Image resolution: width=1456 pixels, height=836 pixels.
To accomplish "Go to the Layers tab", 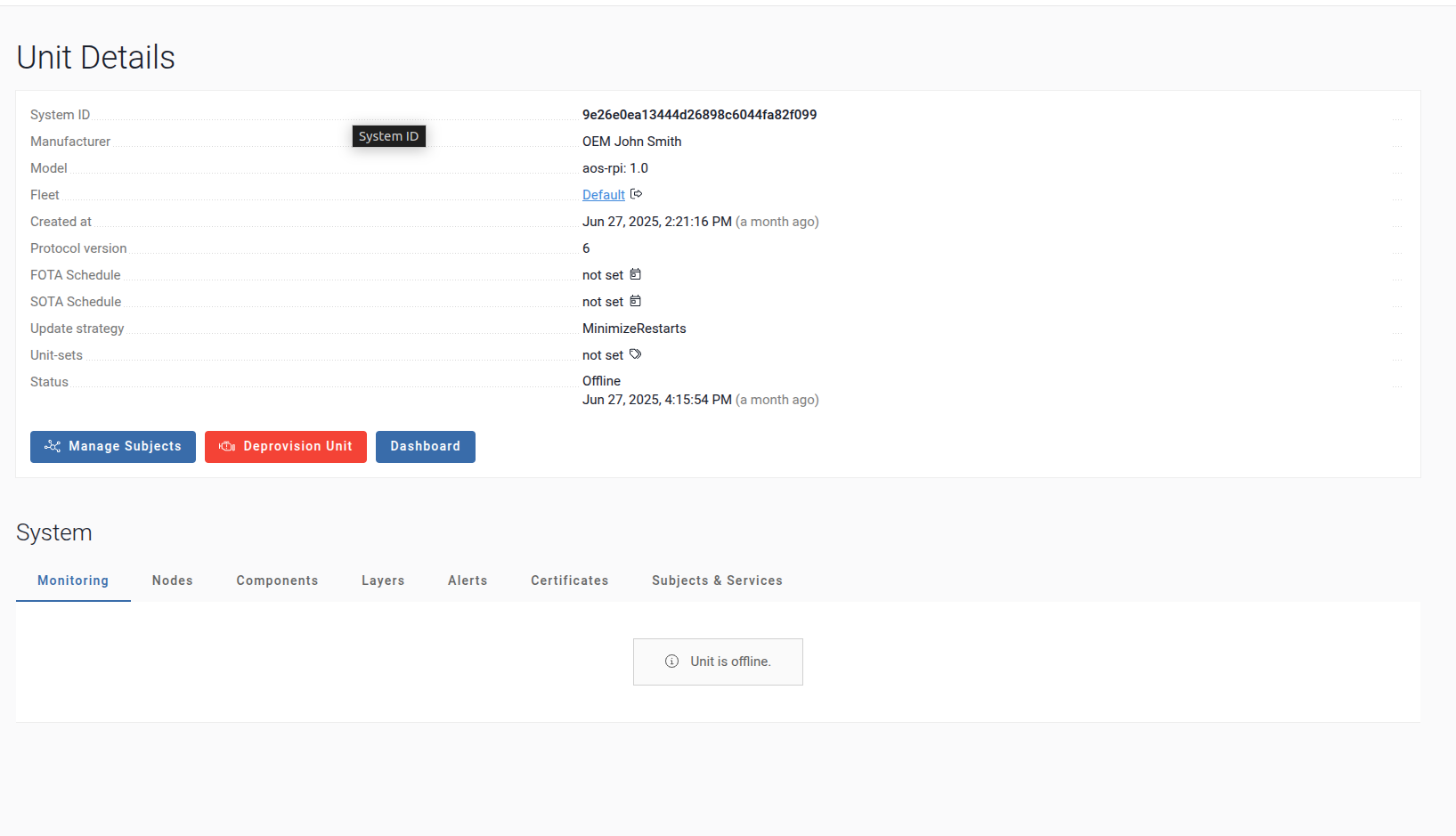I will click(383, 580).
